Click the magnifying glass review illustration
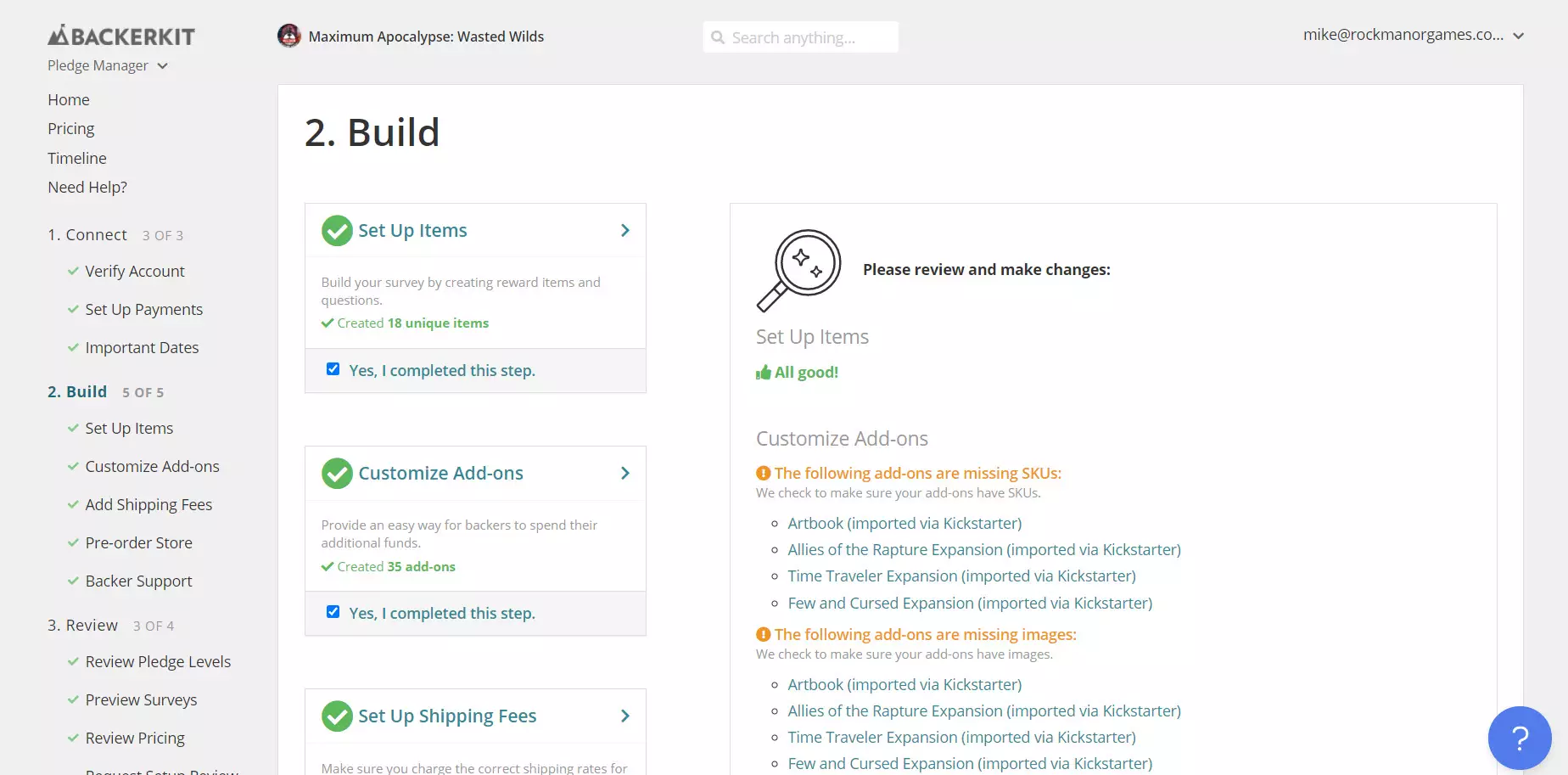 click(798, 270)
